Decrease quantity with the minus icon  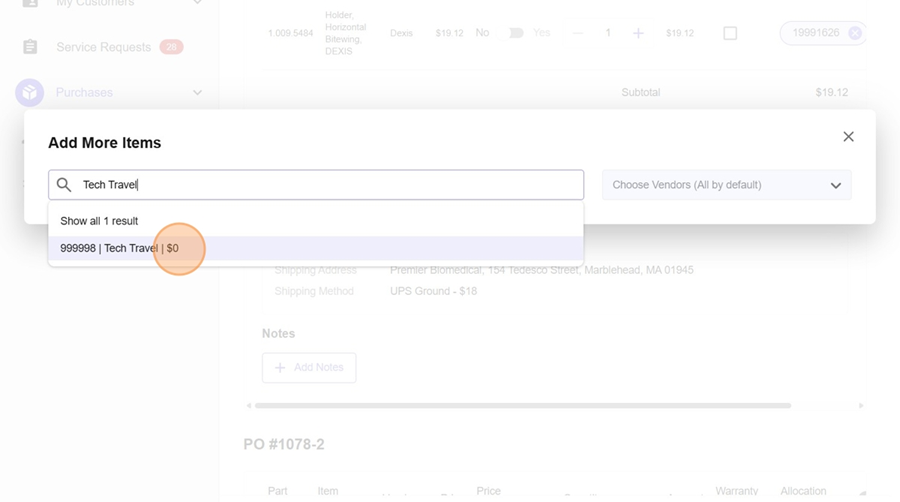(578, 33)
